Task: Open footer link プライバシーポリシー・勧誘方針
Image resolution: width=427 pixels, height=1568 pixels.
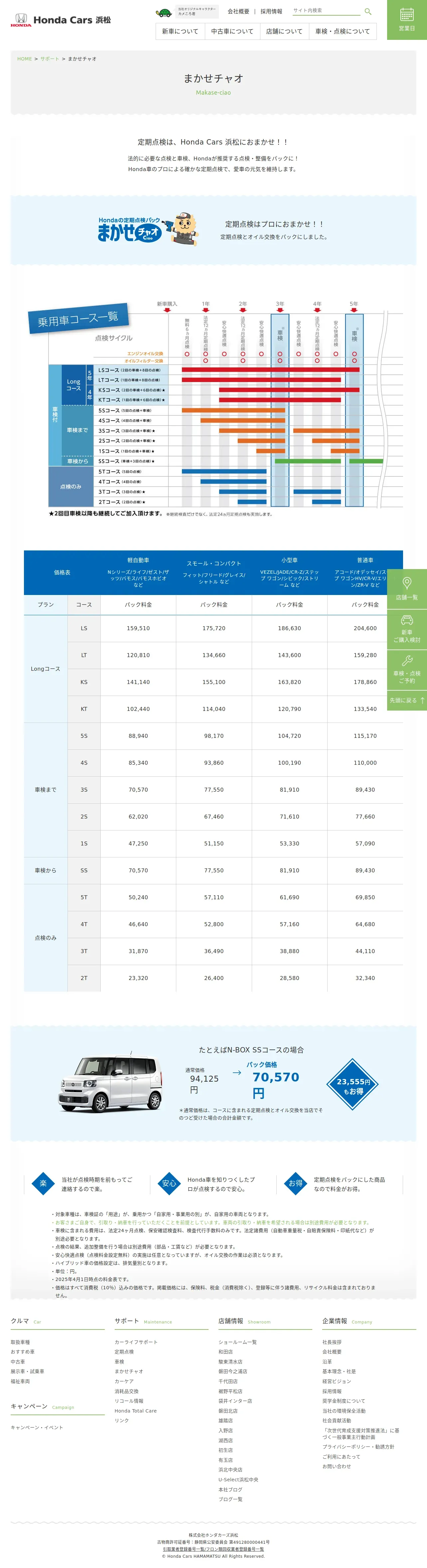Action: [x=358, y=1447]
